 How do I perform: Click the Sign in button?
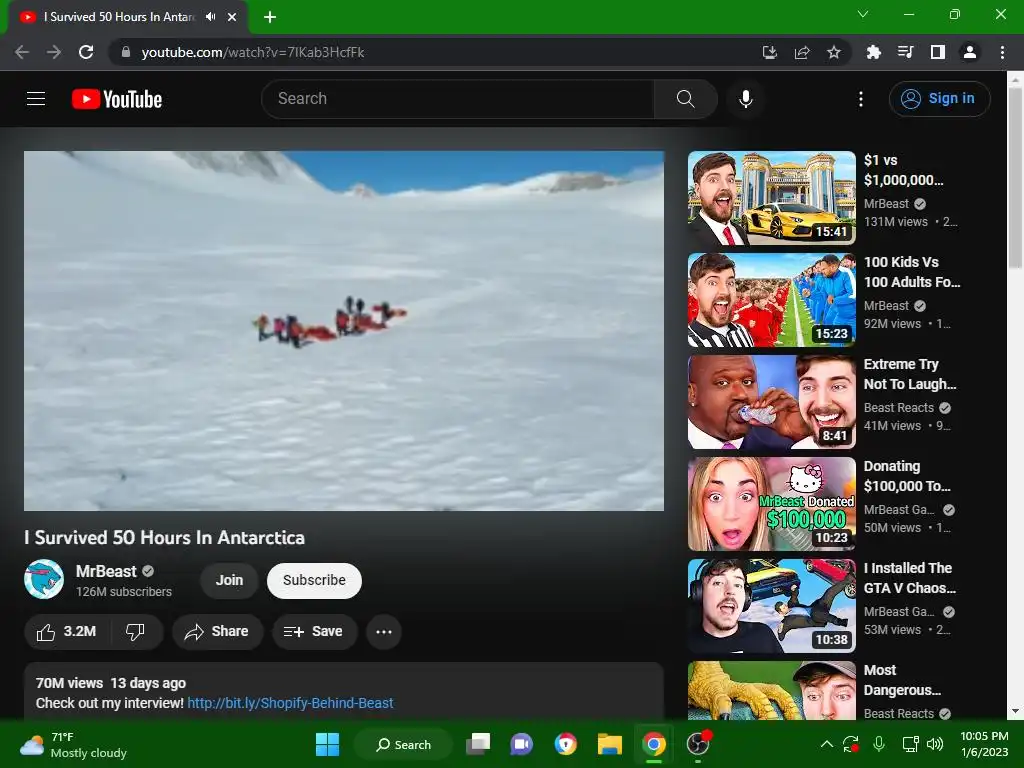click(x=939, y=99)
